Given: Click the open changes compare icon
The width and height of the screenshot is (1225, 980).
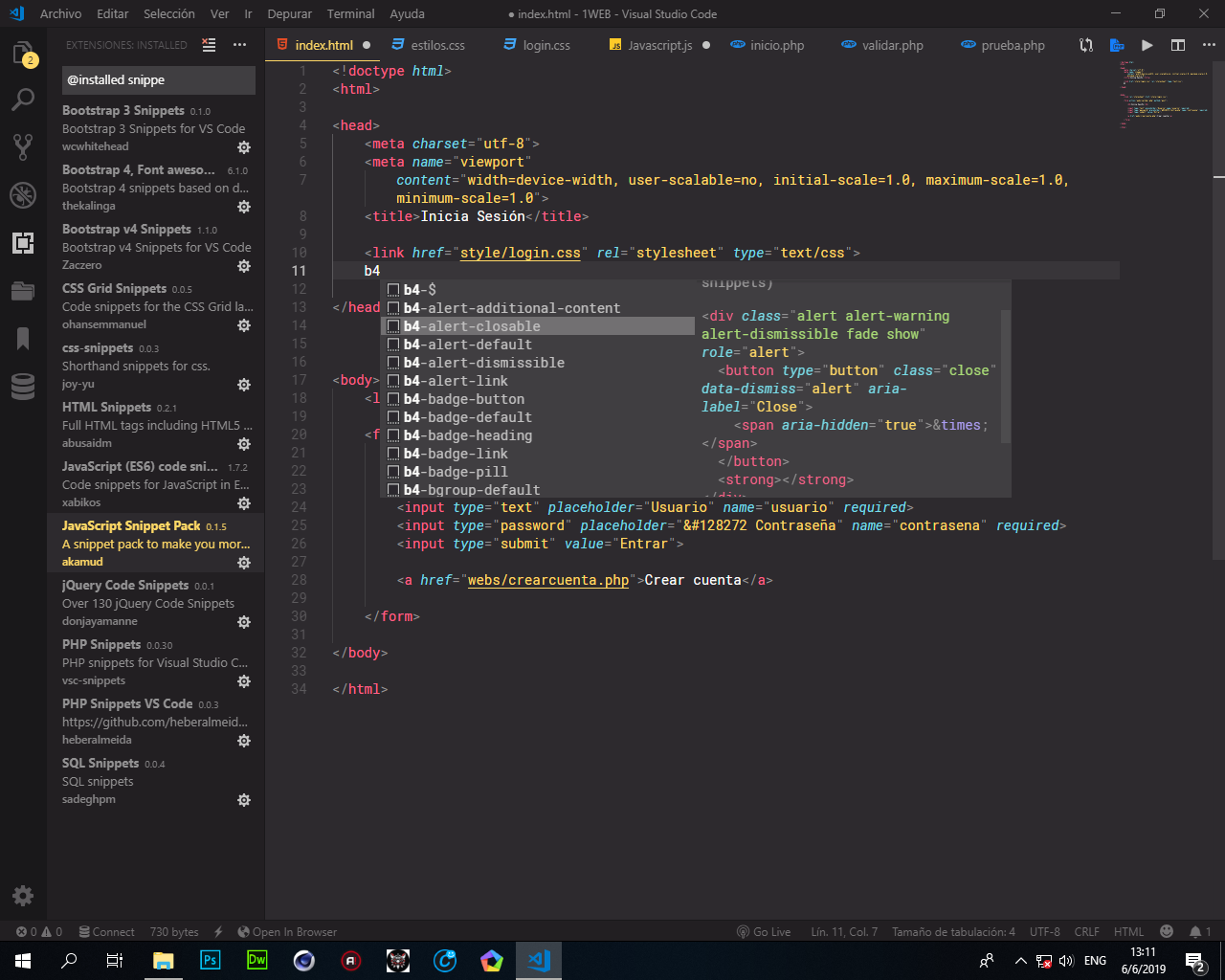Looking at the screenshot, I should [x=1086, y=45].
